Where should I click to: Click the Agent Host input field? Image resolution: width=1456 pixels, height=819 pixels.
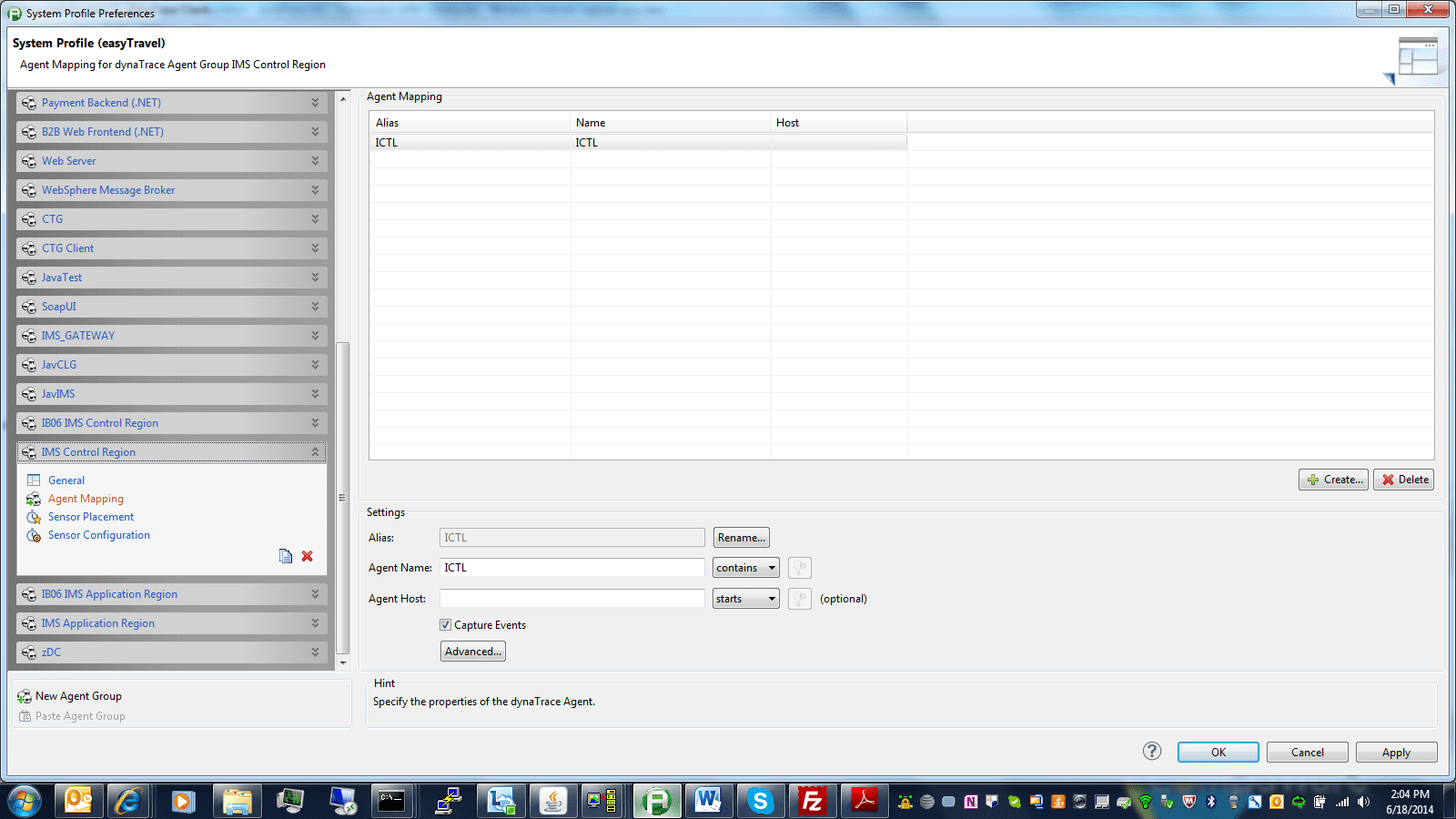point(572,599)
